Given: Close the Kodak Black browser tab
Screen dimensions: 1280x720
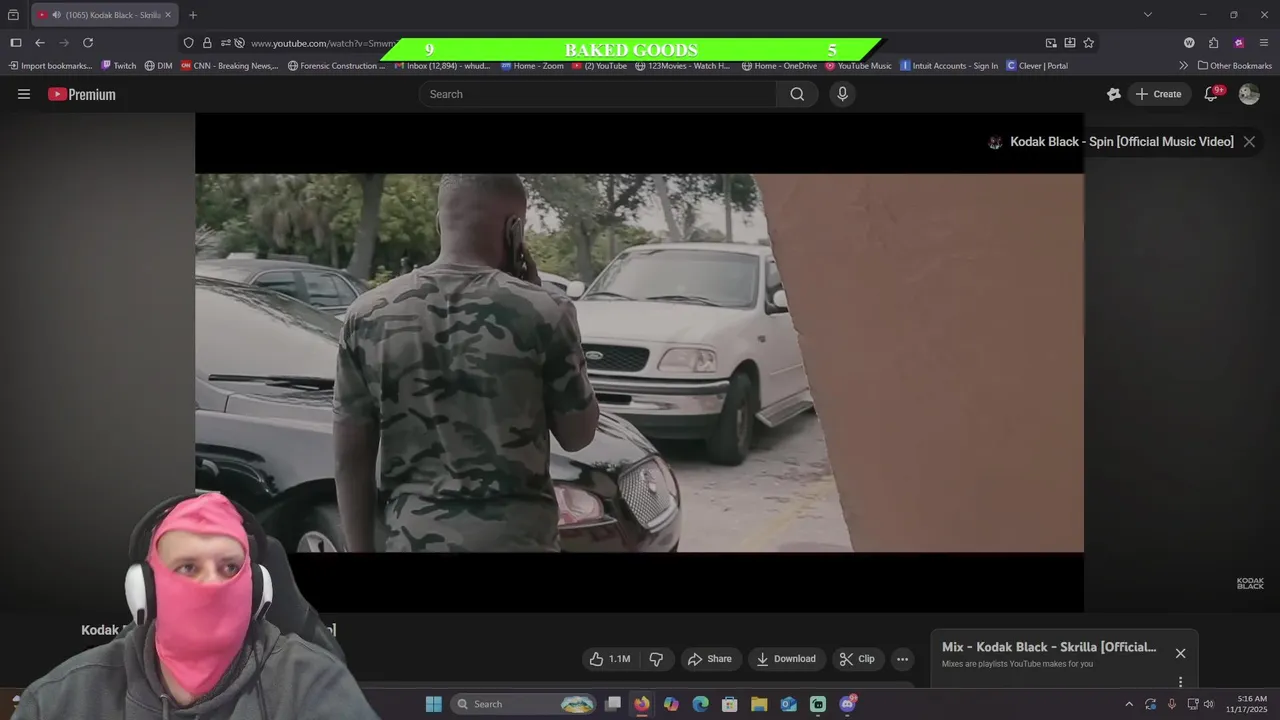Looking at the screenshot, I should coord(168,15).
